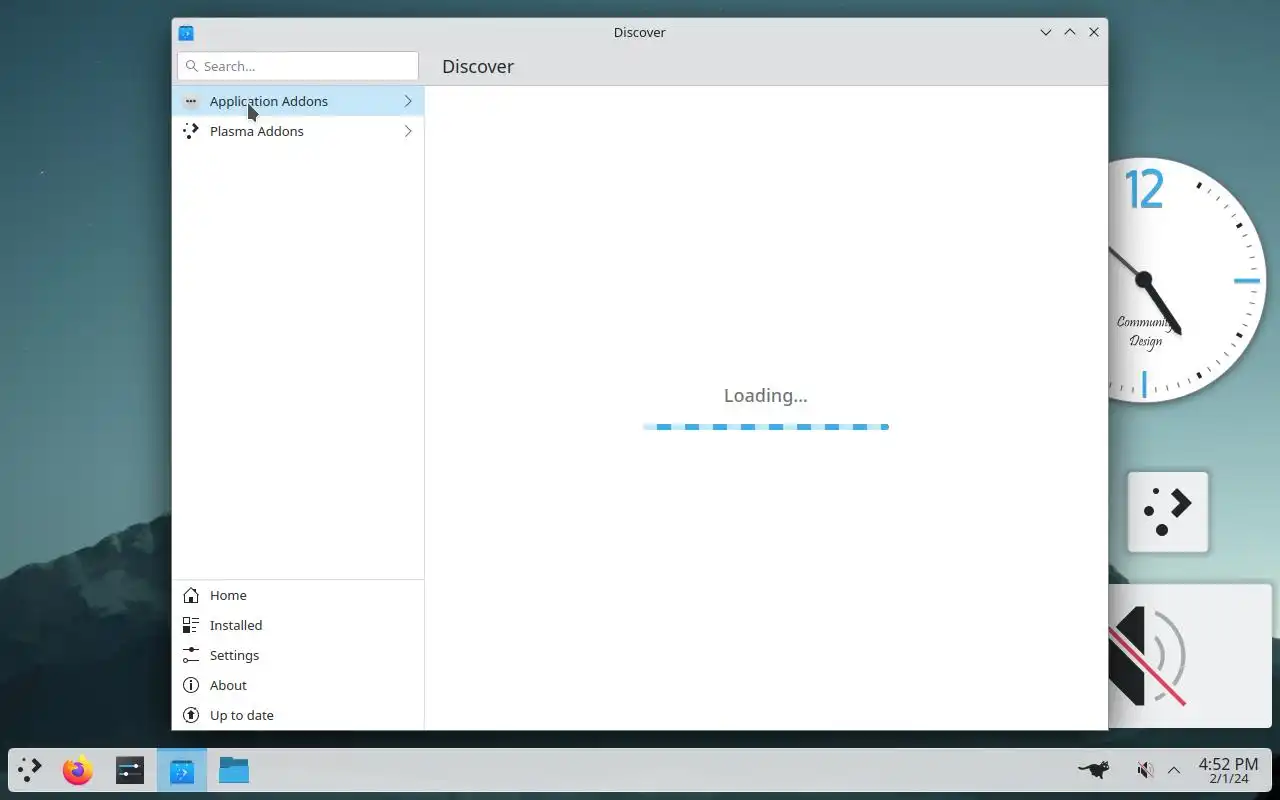Click the Loading progress bar
Screen dimensions: 1280x800
766,427
